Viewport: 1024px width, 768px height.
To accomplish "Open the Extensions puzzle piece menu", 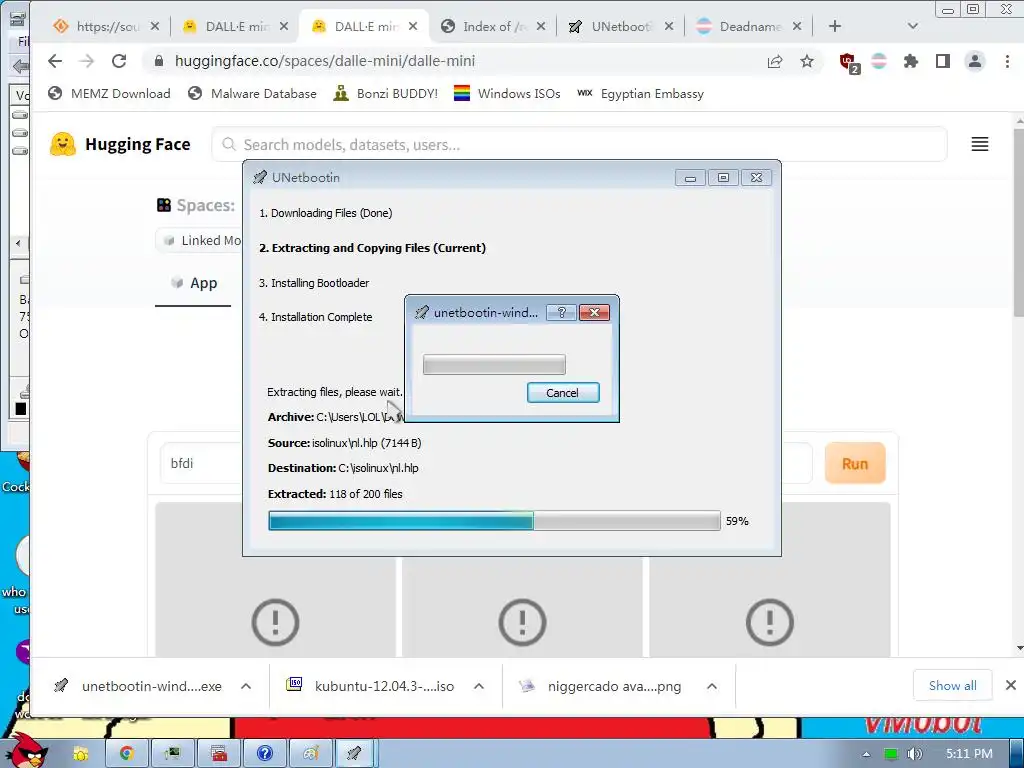I will pos(910,61).
